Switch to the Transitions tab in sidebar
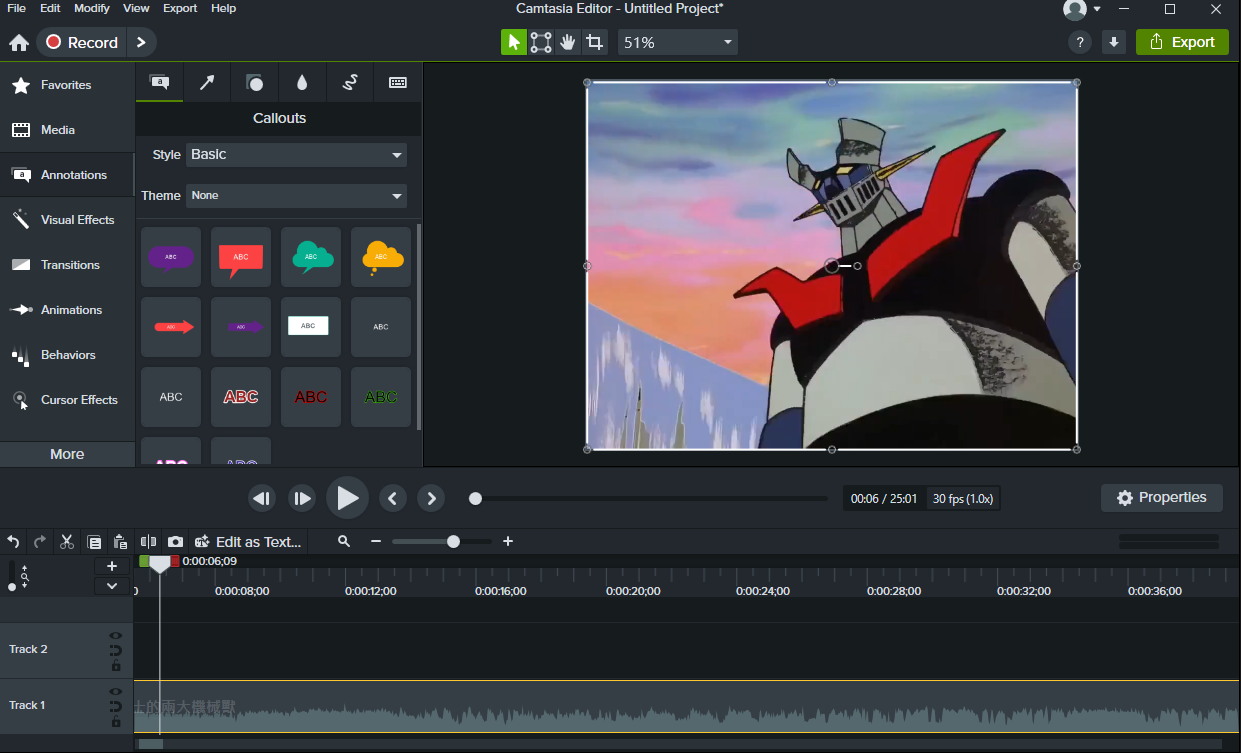 tap(69, 265)
